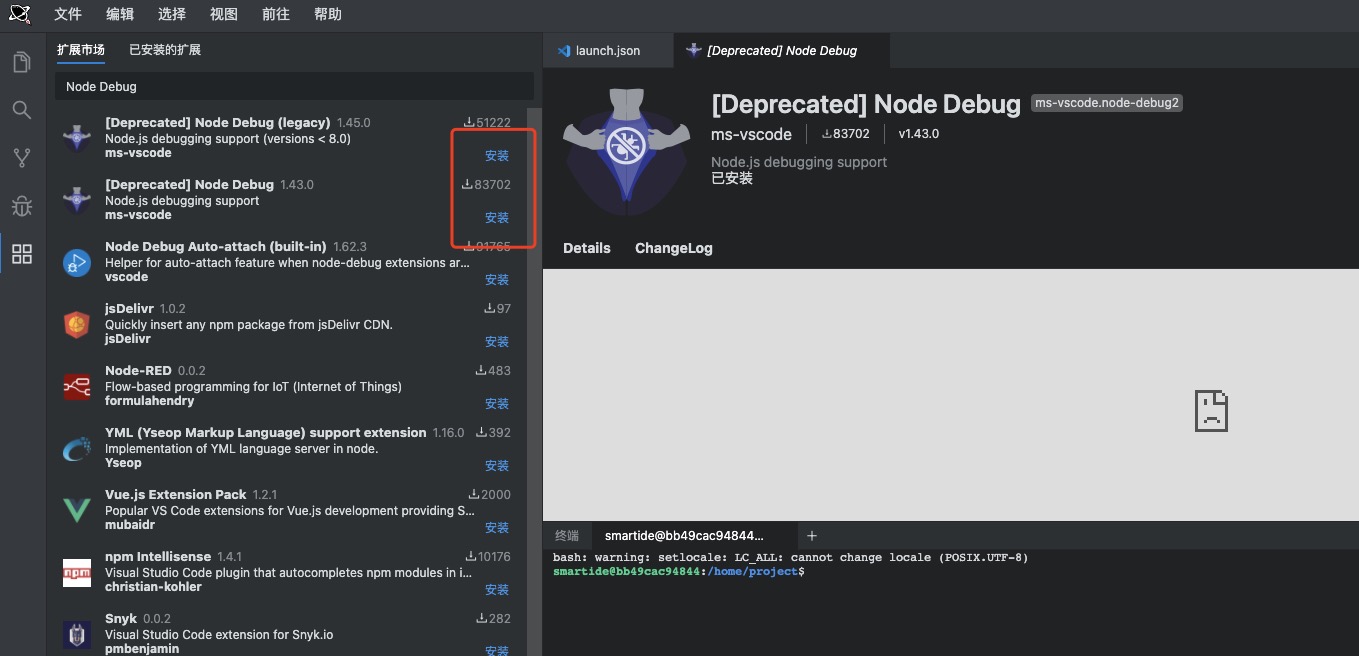Screen dimensions: 1359x656
Task: Select YML (Yseop Markup Language) extension title
Action: pos(265,433)
